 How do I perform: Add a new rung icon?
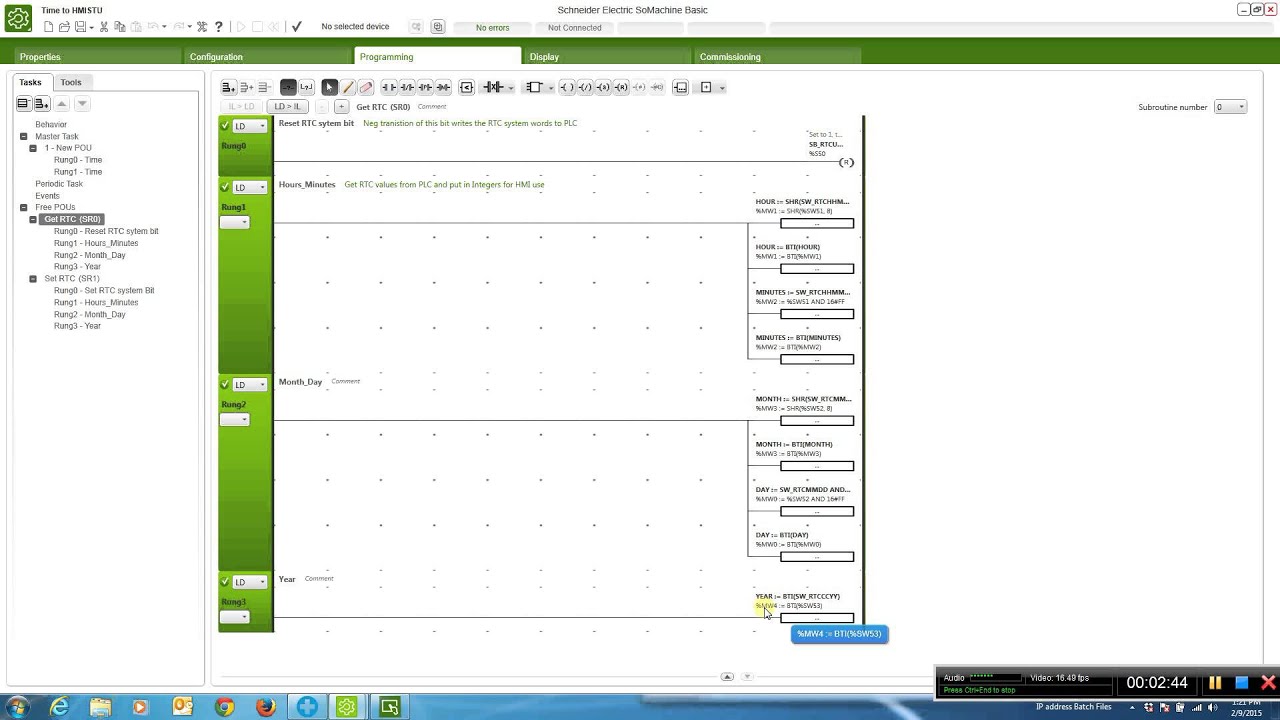228,87
